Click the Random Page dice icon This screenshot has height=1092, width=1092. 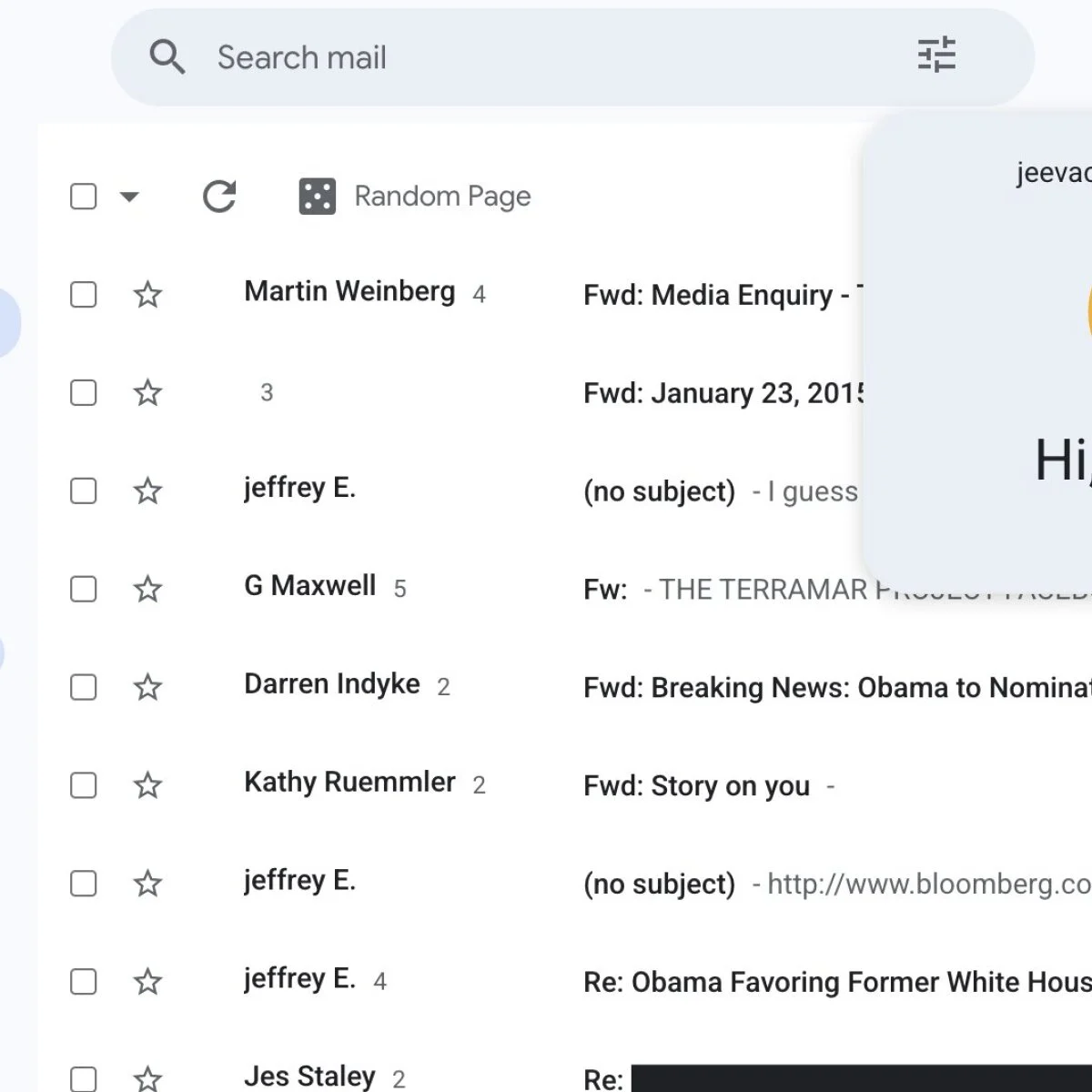[x=317, y=195]
